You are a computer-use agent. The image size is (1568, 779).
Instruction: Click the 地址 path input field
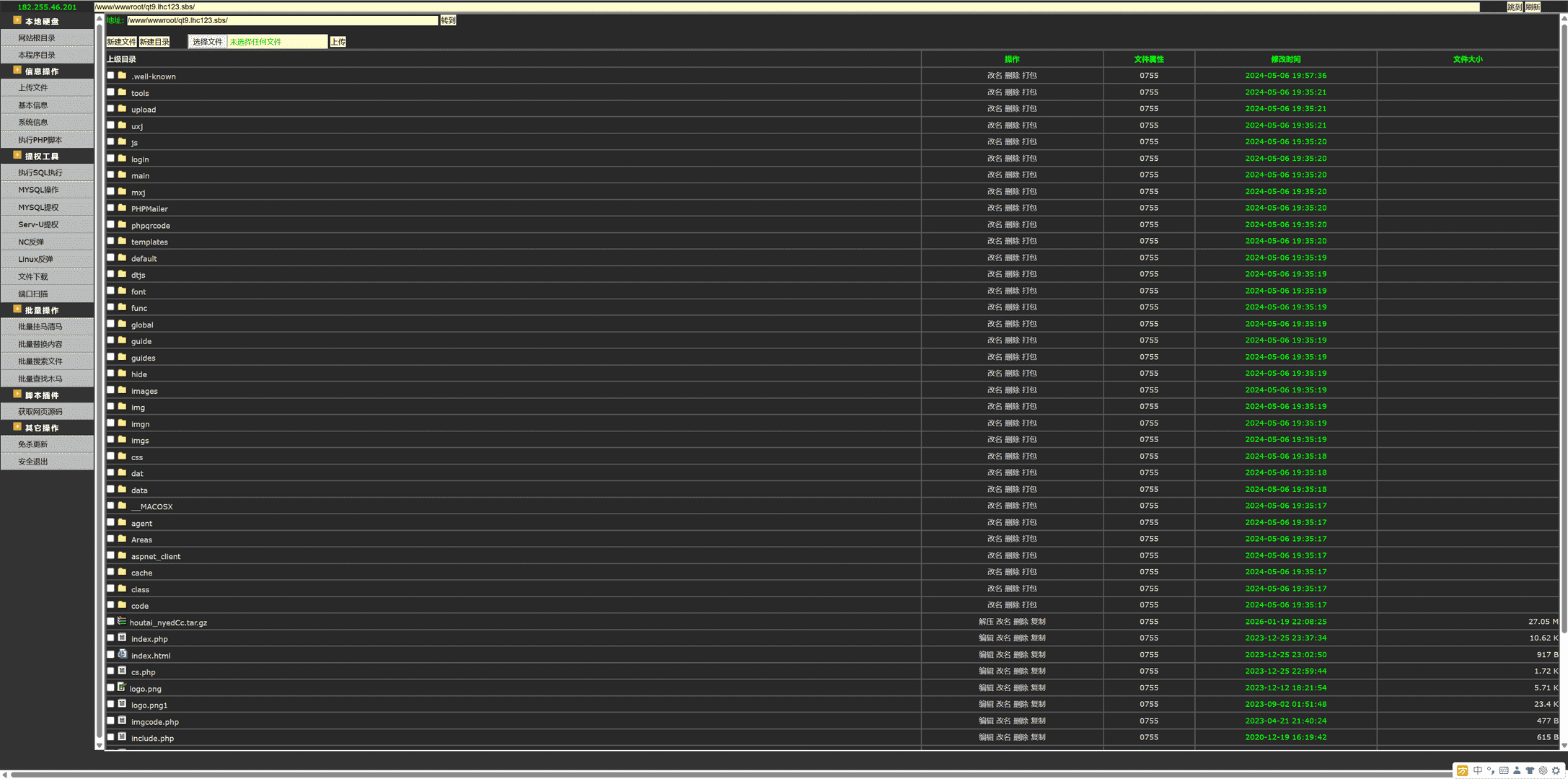click(282, 20)
